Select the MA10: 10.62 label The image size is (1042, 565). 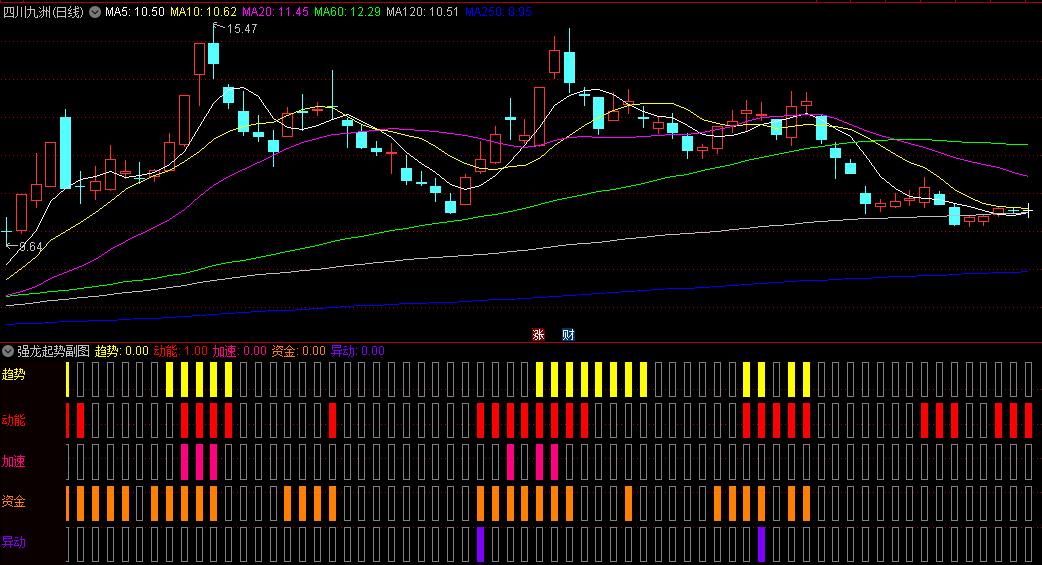(203, 11)
